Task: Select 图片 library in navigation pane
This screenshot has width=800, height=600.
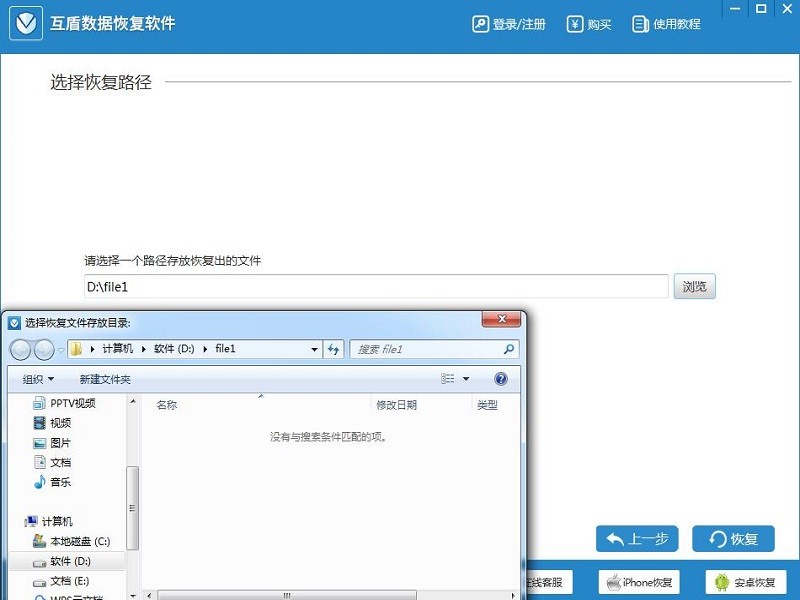Action: click(x=52, y=443)
